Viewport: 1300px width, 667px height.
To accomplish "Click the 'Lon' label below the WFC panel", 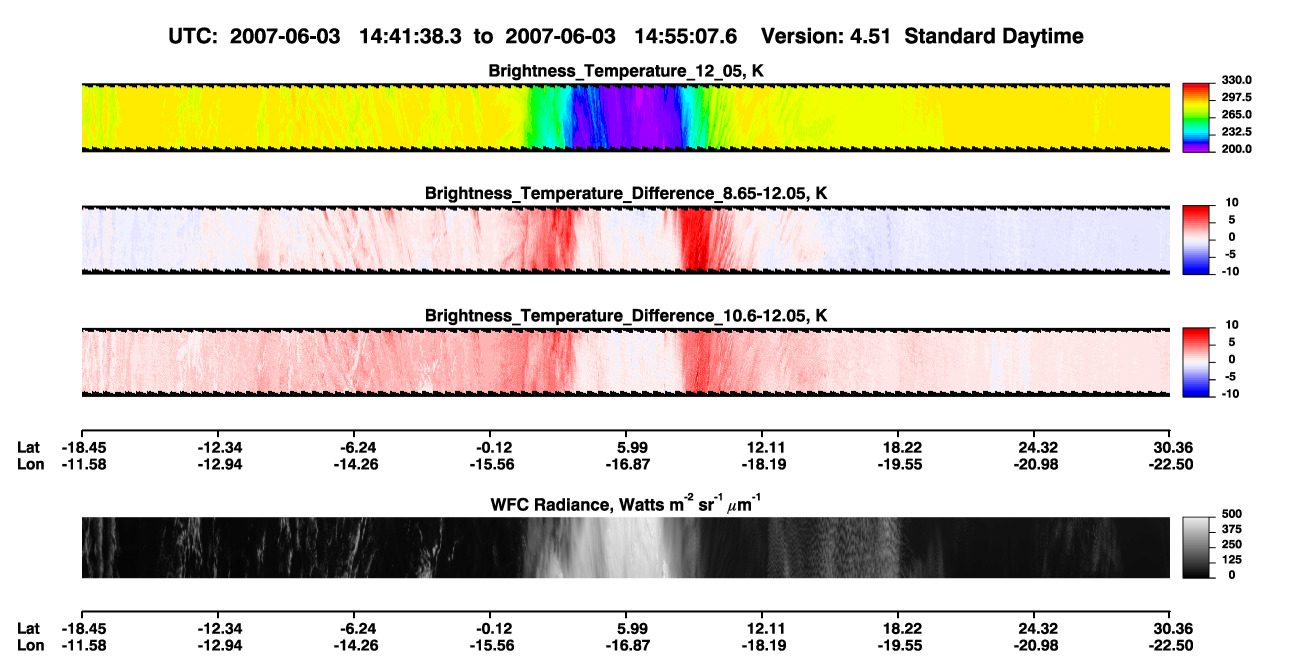I will (x=30, y=645).
